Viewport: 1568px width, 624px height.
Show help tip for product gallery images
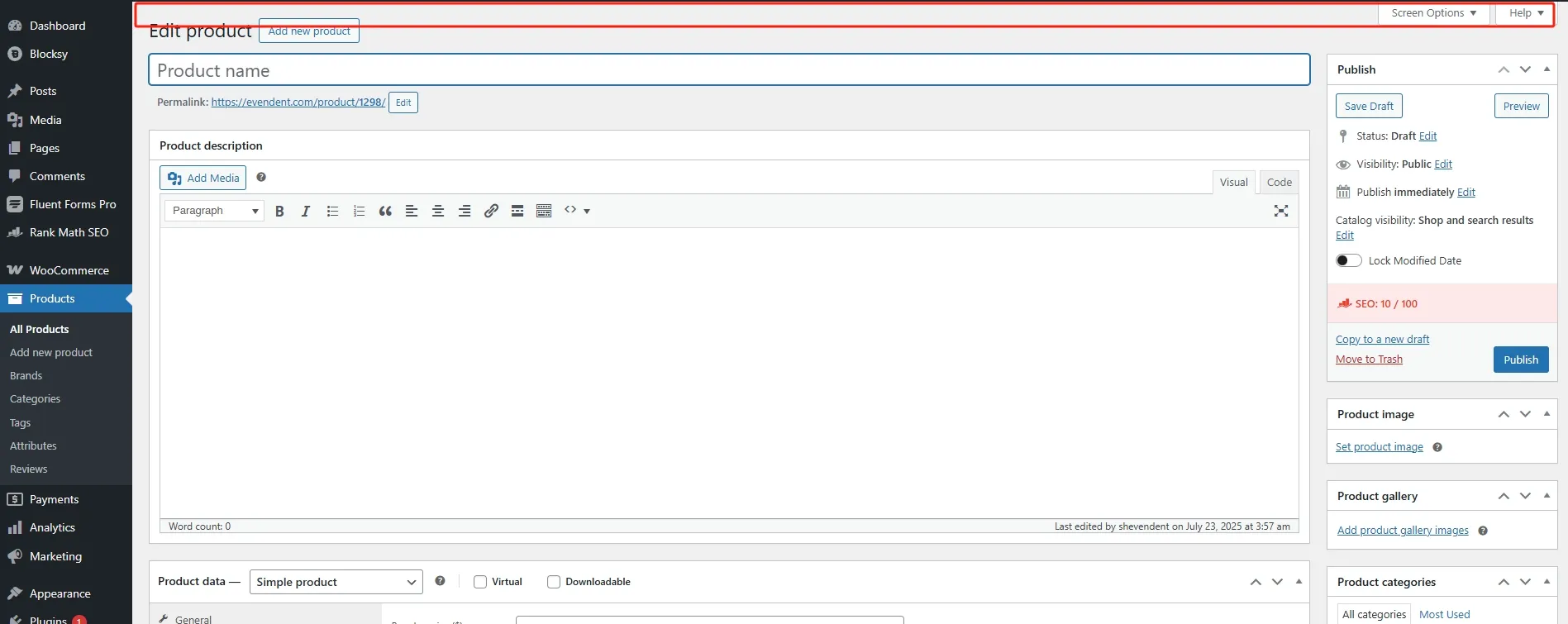click(1483, 531)
